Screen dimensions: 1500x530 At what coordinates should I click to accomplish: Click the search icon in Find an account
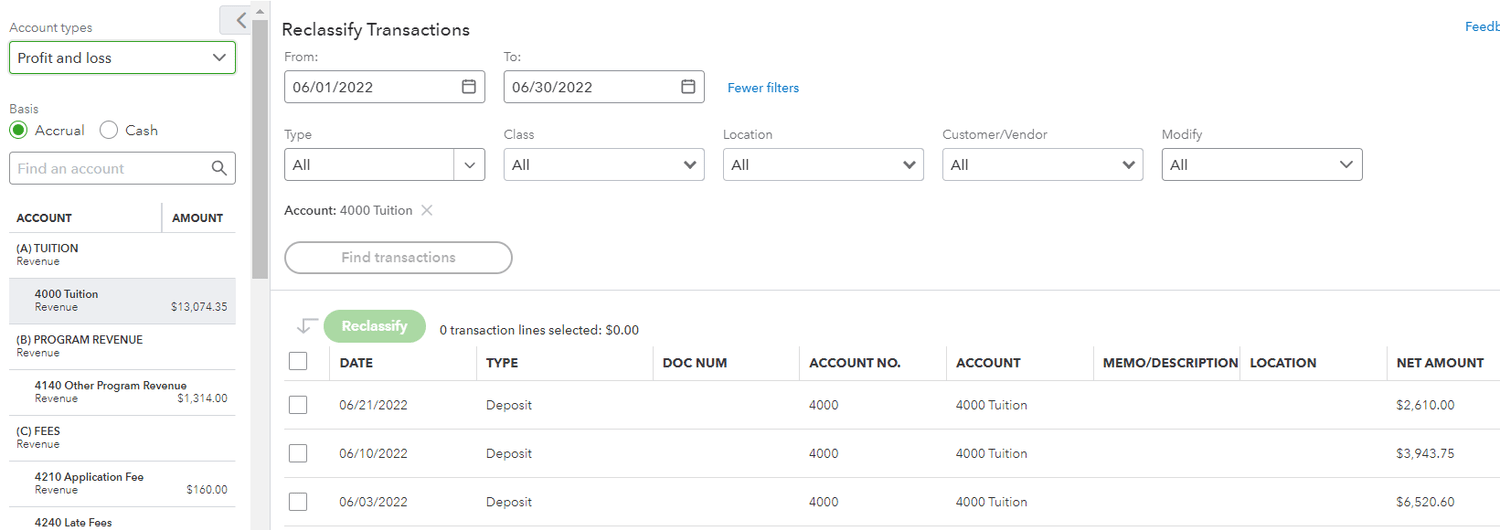[220, 169]
